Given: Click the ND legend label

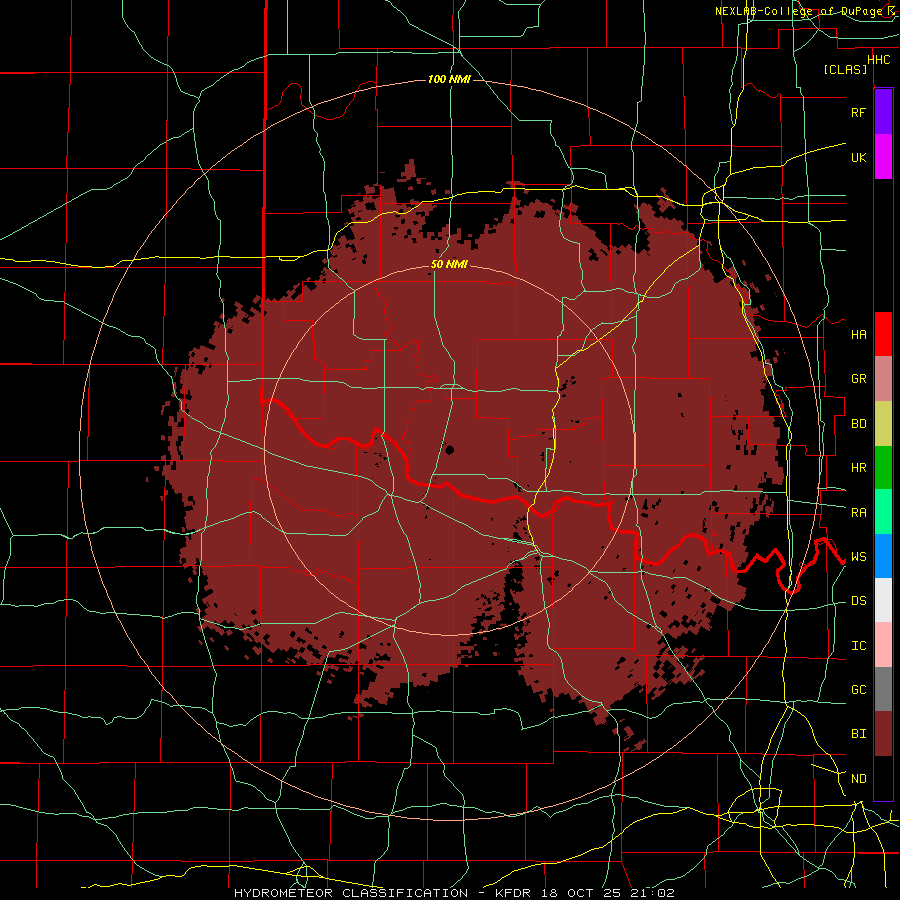Looking at the screenshot, I should 858,779.
